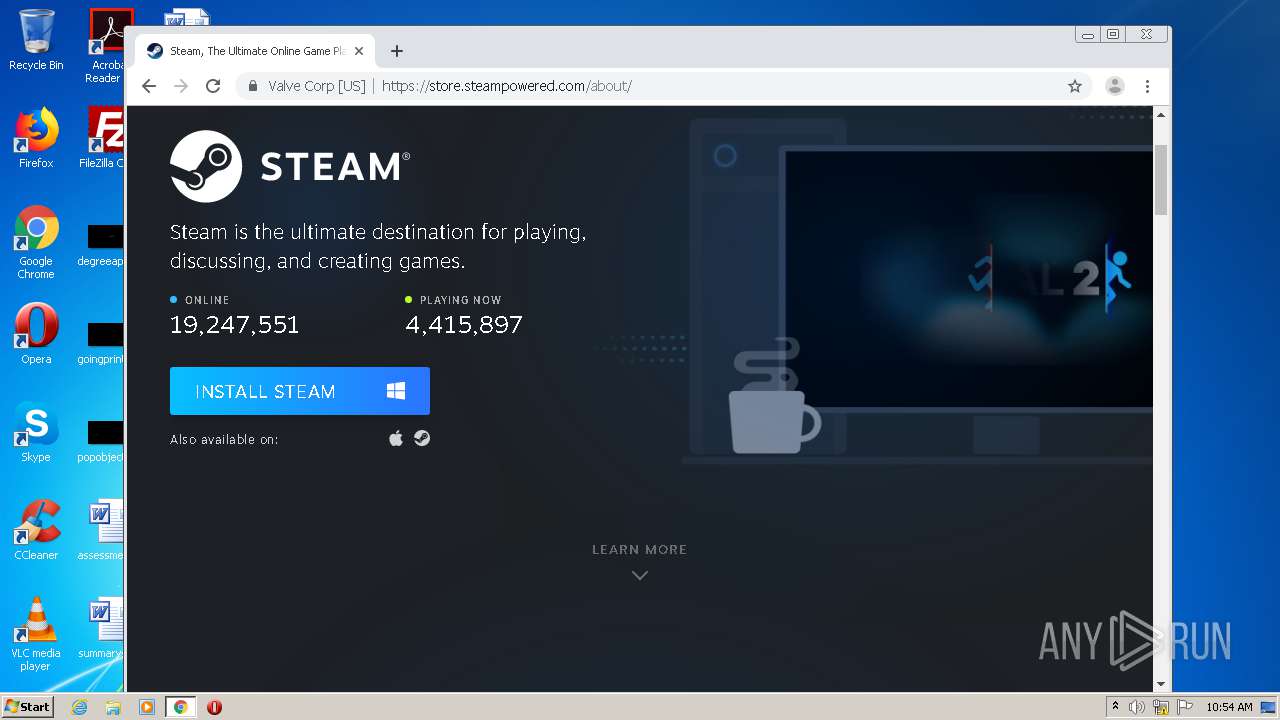Click the page scrollbar thumb
The image size is (1280, 720).
[1161, 180]
